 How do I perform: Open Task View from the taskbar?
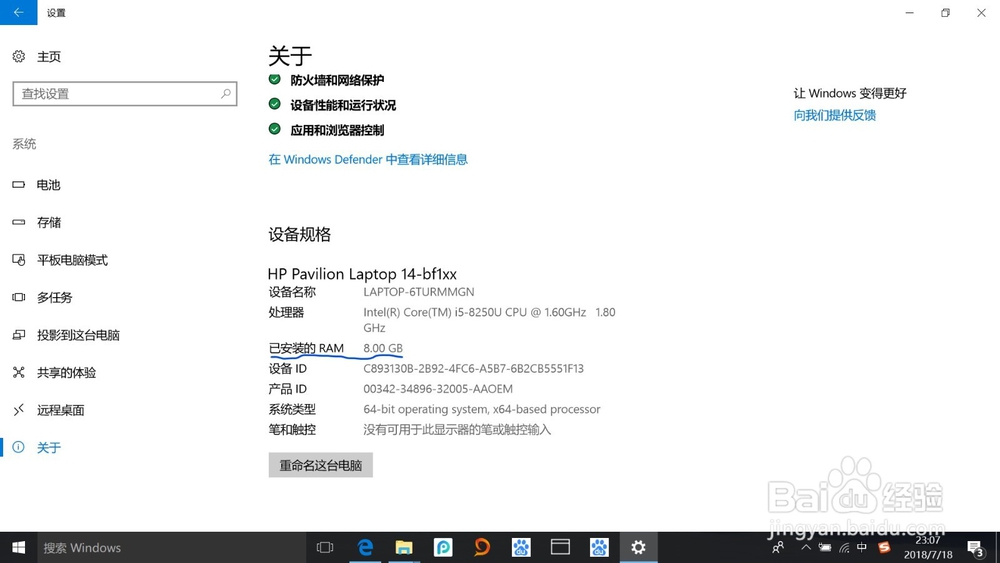(325, 548)
